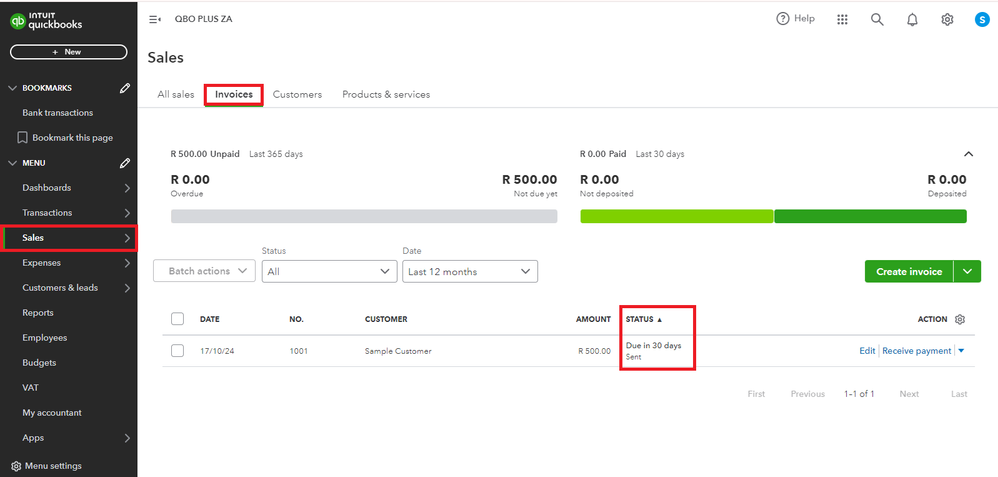Viewport: 998px width, 477px height.
Task: Open table settings gear next to Action
Action: [960, 319]
